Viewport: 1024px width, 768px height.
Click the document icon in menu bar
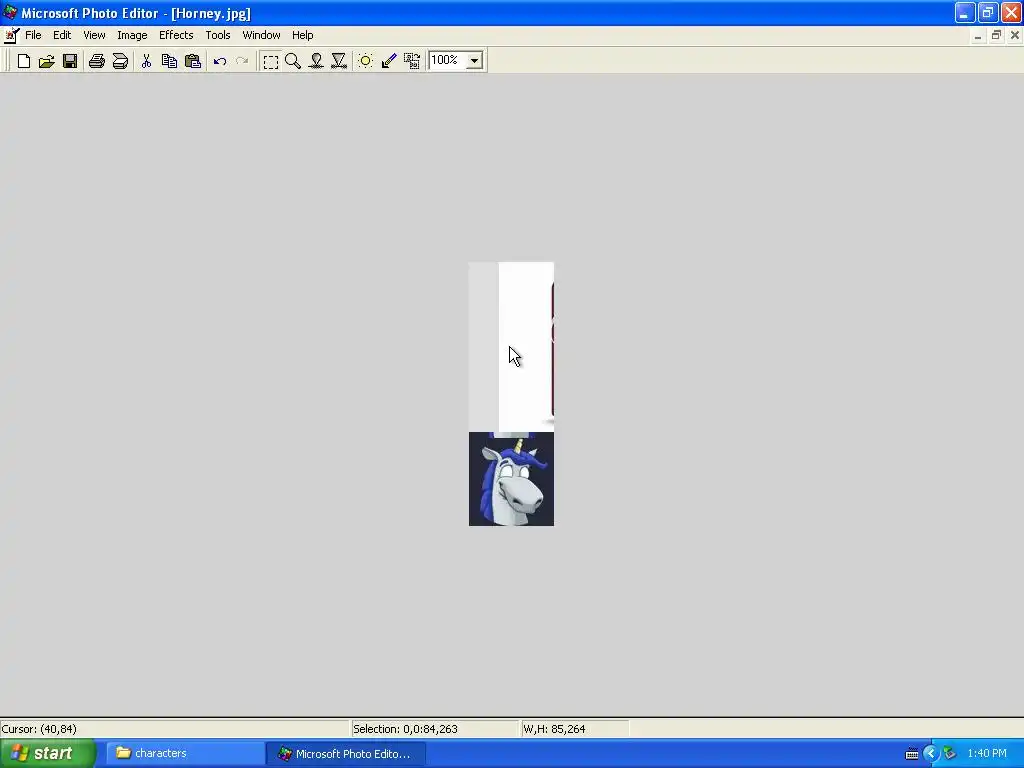click(11, 35)
